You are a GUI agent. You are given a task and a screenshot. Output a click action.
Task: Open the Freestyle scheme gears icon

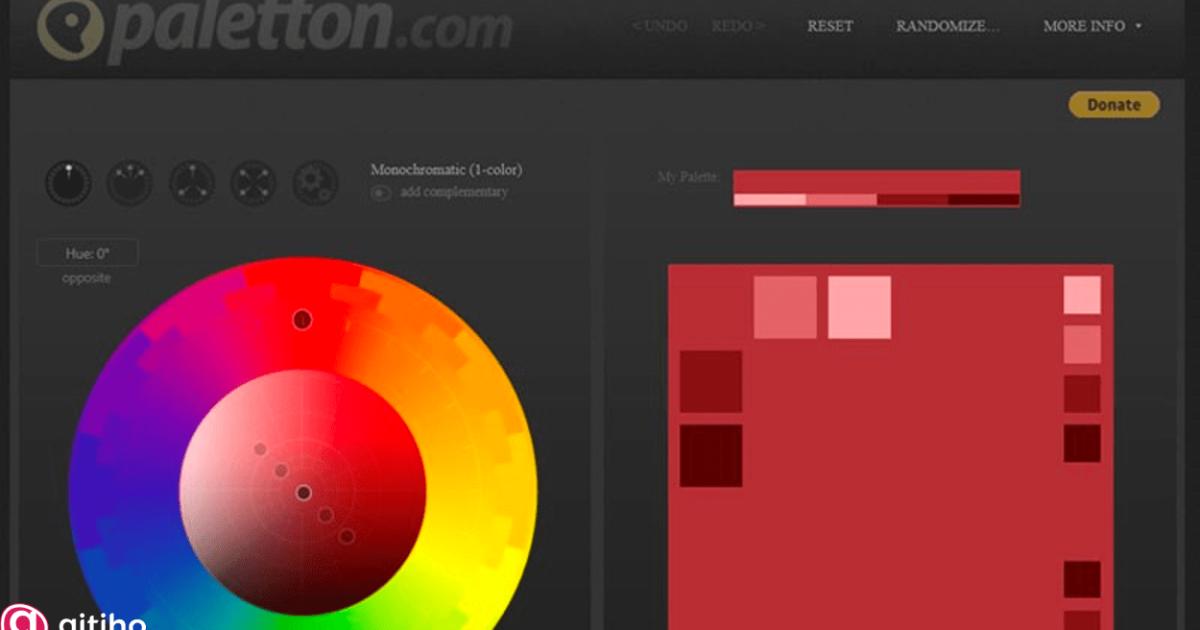pos(315,184)
